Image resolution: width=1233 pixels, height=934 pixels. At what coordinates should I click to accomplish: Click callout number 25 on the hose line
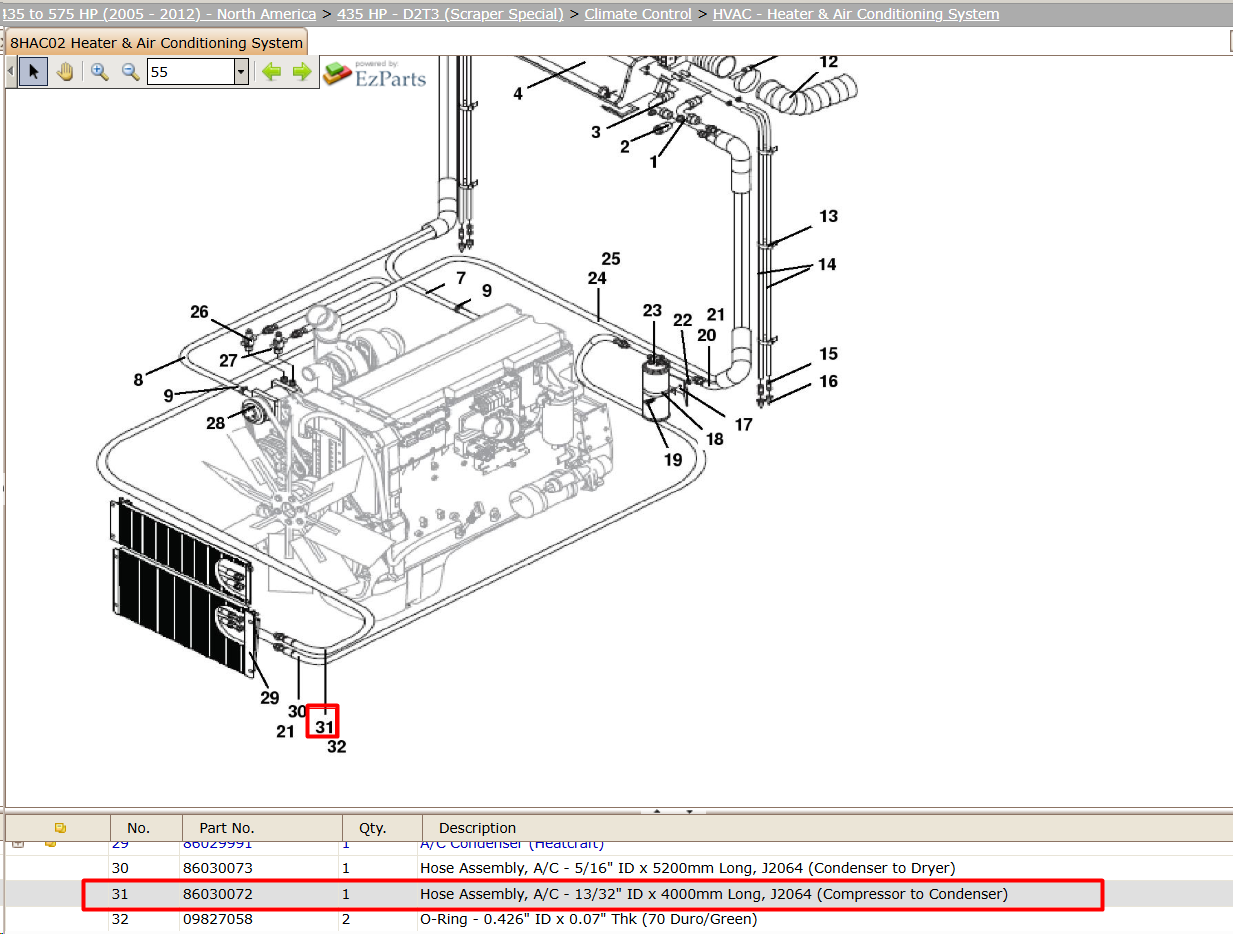[611, 259]
